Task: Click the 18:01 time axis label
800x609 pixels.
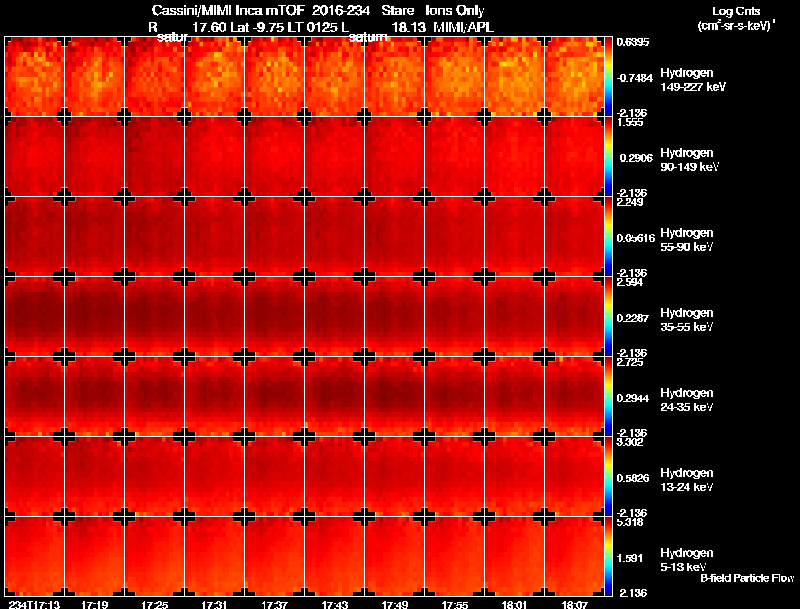Action: [x=514, y=604]
